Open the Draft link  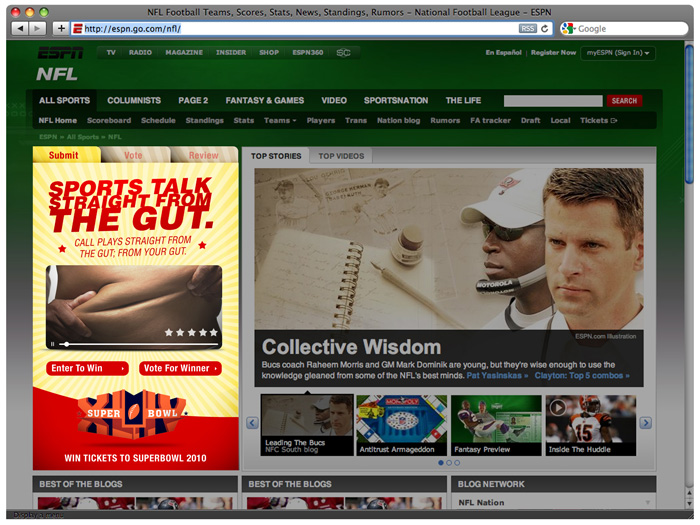[x=530, y=121]
